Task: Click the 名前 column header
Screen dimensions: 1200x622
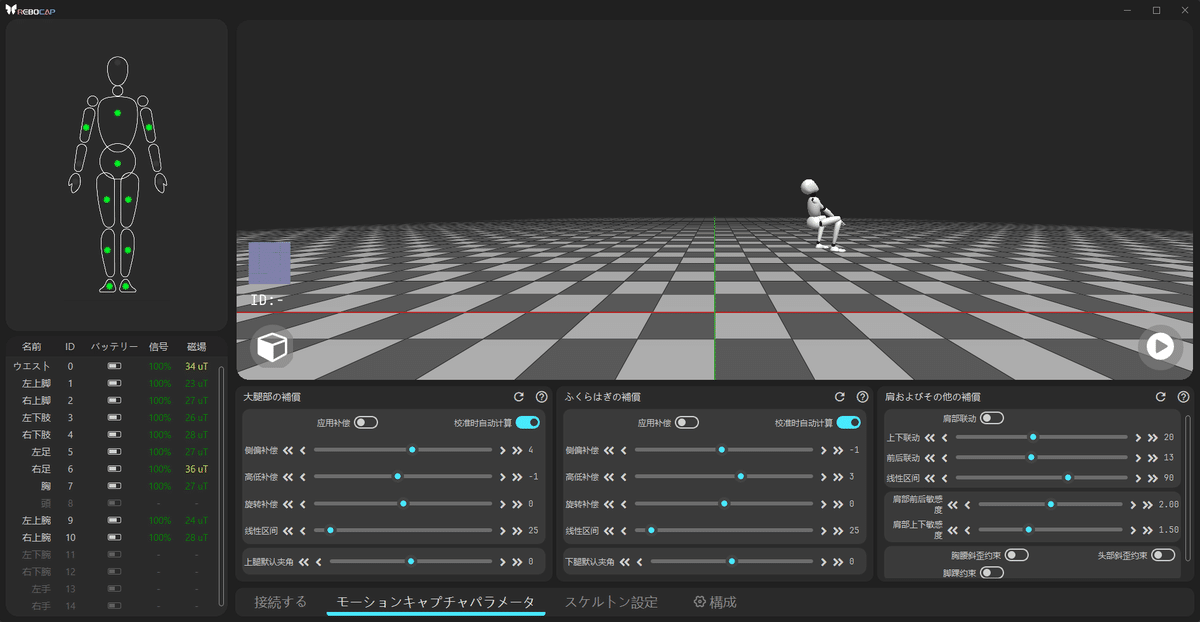Action: point(32,347)
